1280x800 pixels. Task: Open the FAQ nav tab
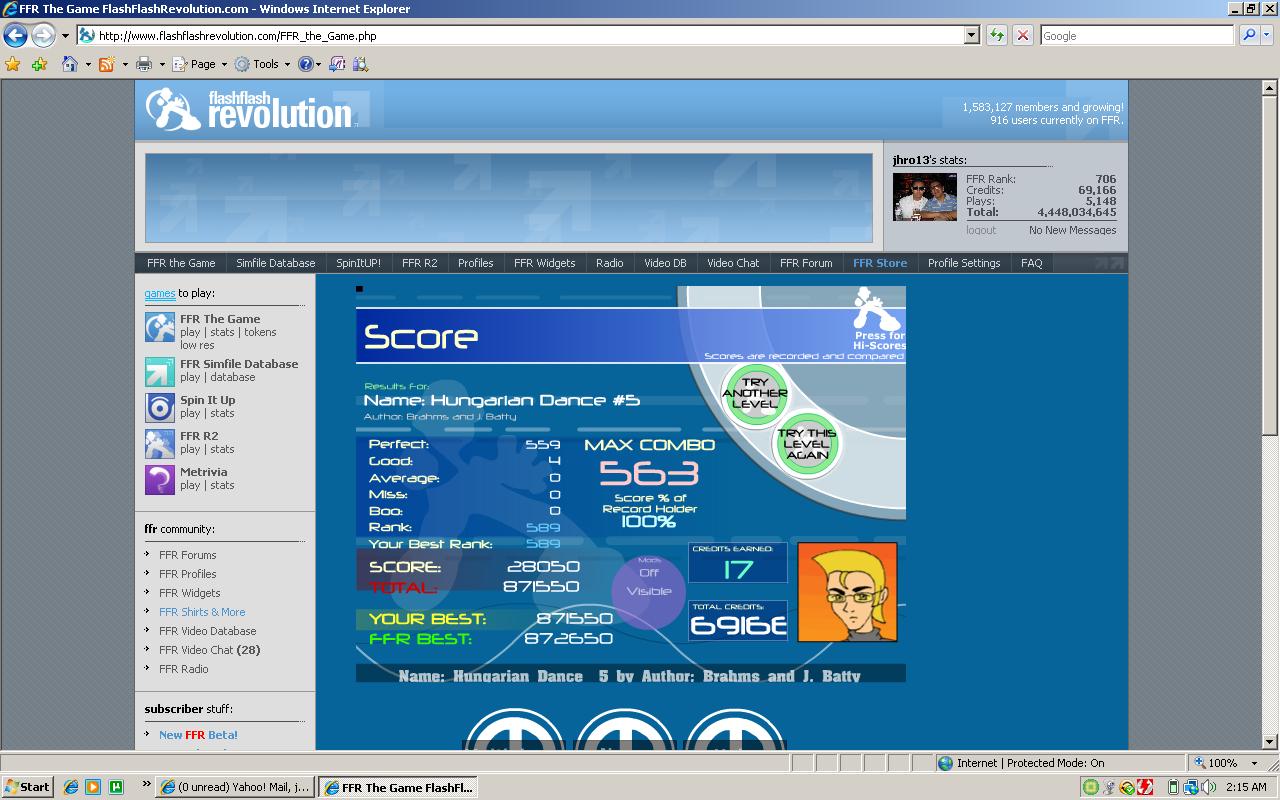point(1032,263)
